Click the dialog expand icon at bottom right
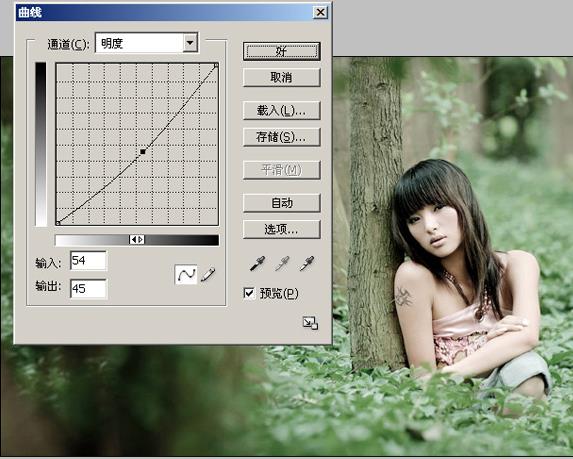This screenshot has width=573, height=459. [x=310, y=323]
